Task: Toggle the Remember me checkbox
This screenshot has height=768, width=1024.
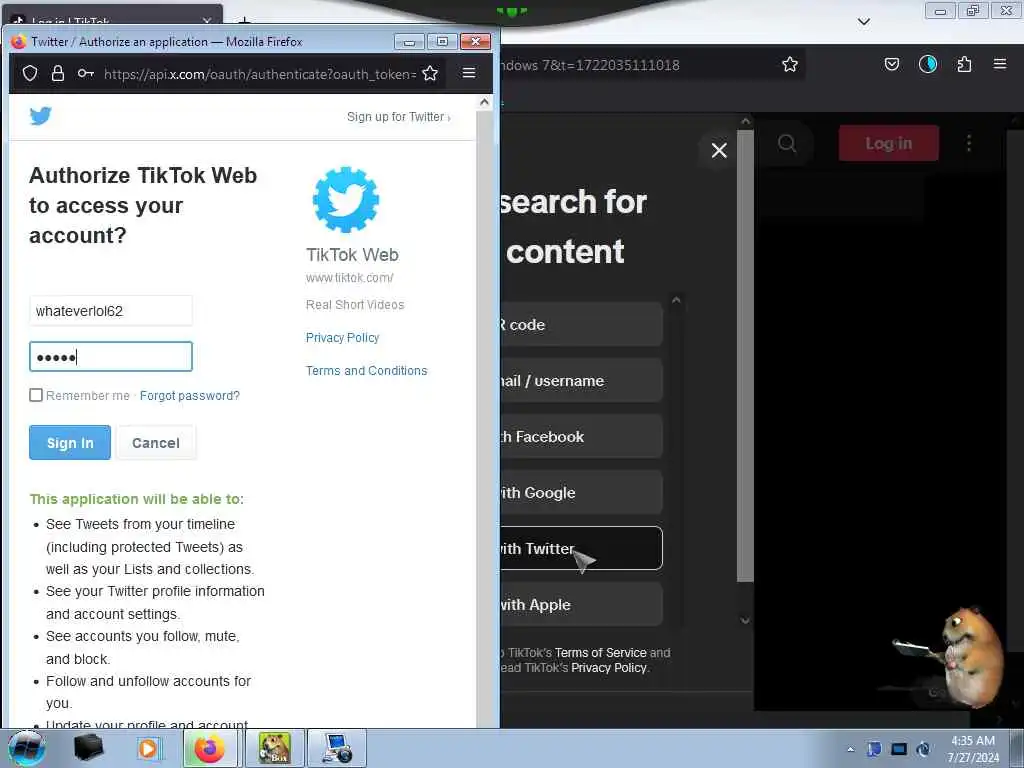Action: (36, 395)
